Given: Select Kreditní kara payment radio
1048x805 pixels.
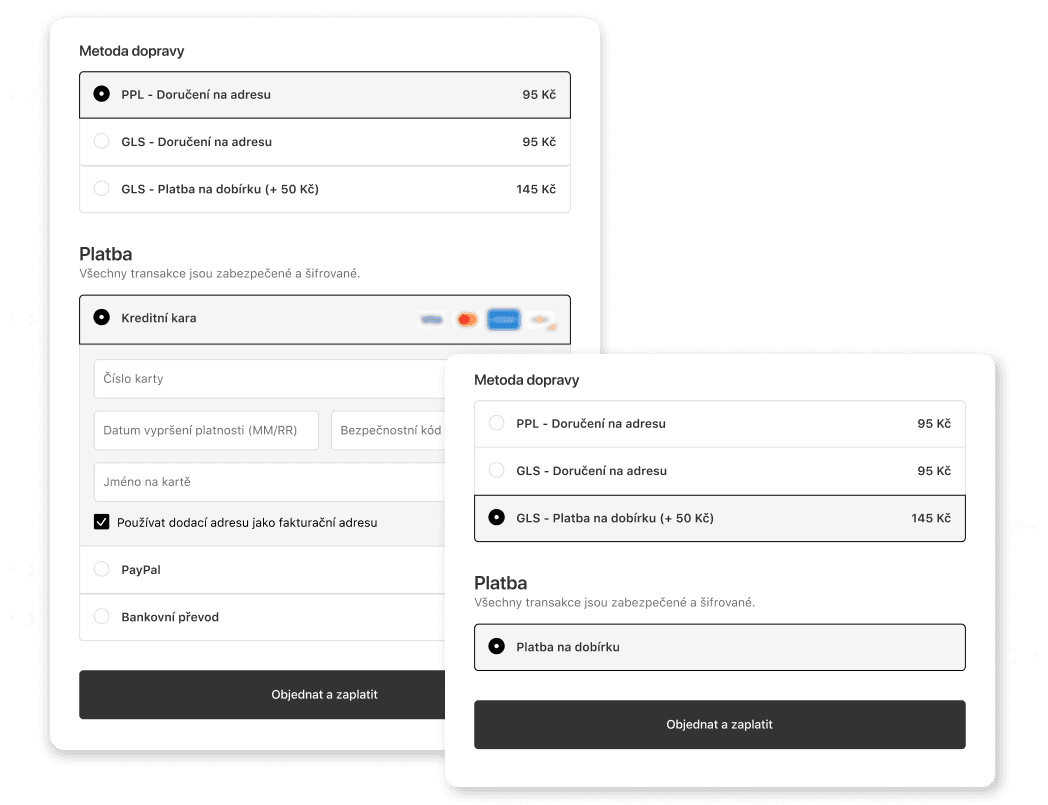Looking at the screenshot, I should (102, 318).
